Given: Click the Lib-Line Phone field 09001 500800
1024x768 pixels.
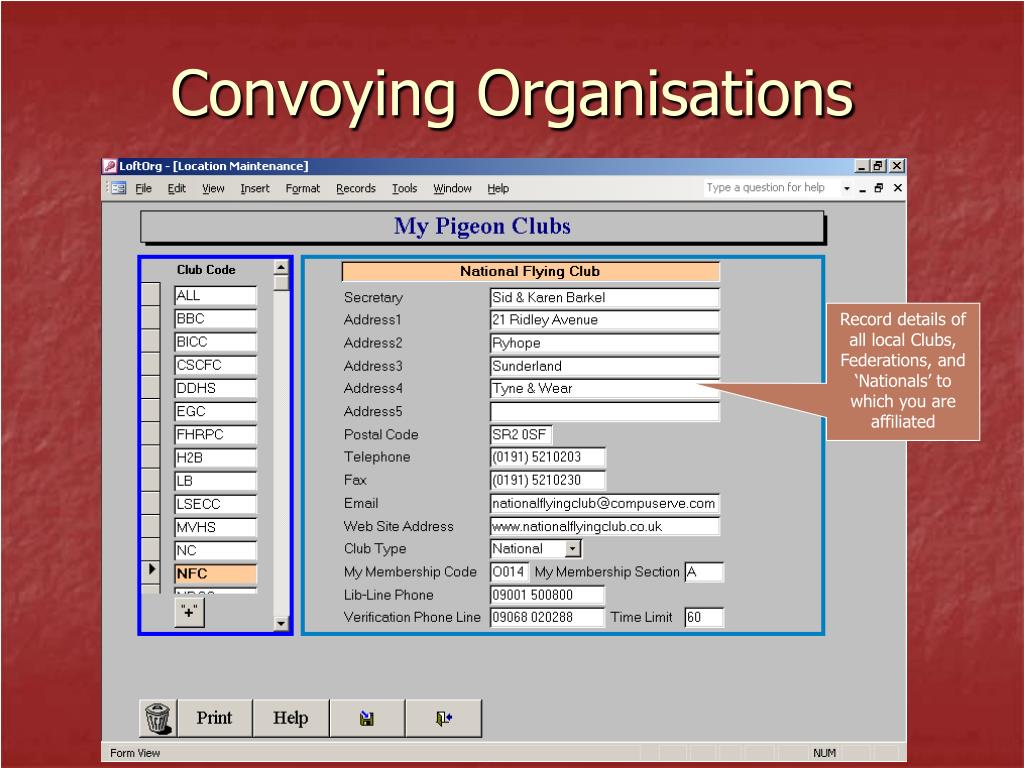Looking at the screenshot, I should click(547, 595).
